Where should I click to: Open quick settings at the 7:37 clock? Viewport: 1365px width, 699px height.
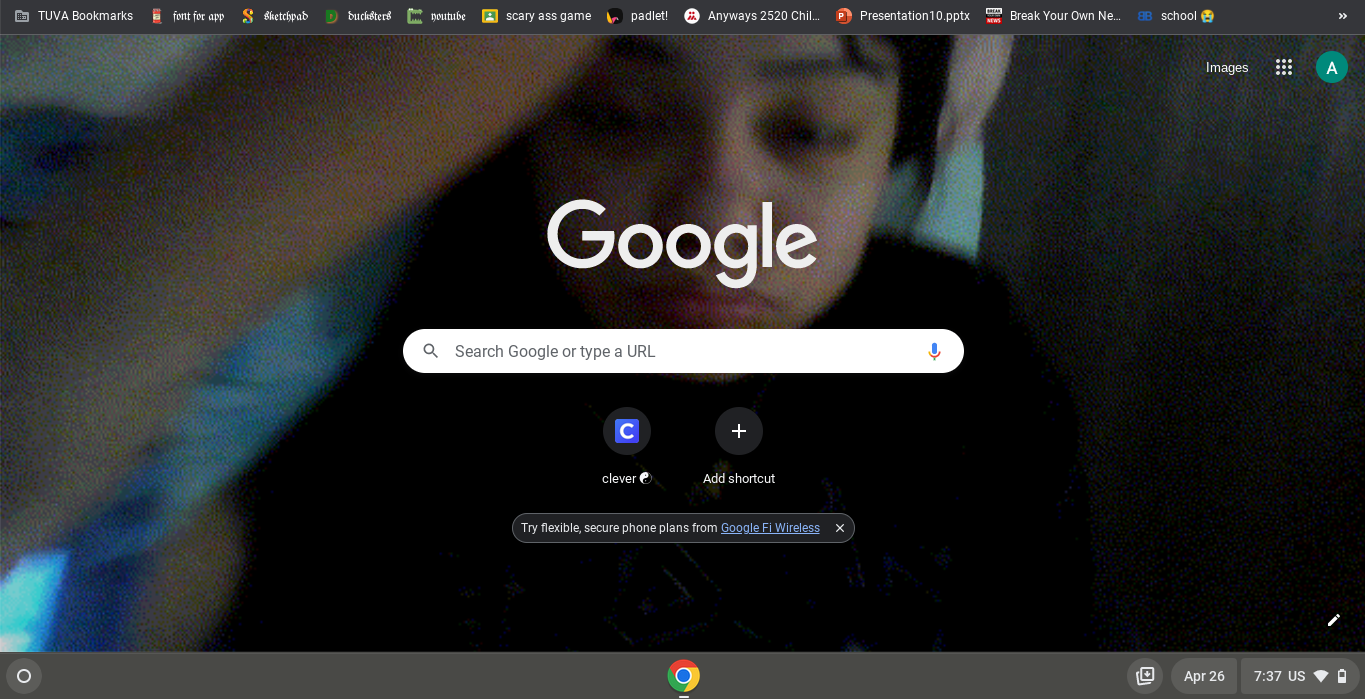coord(1268,676)
